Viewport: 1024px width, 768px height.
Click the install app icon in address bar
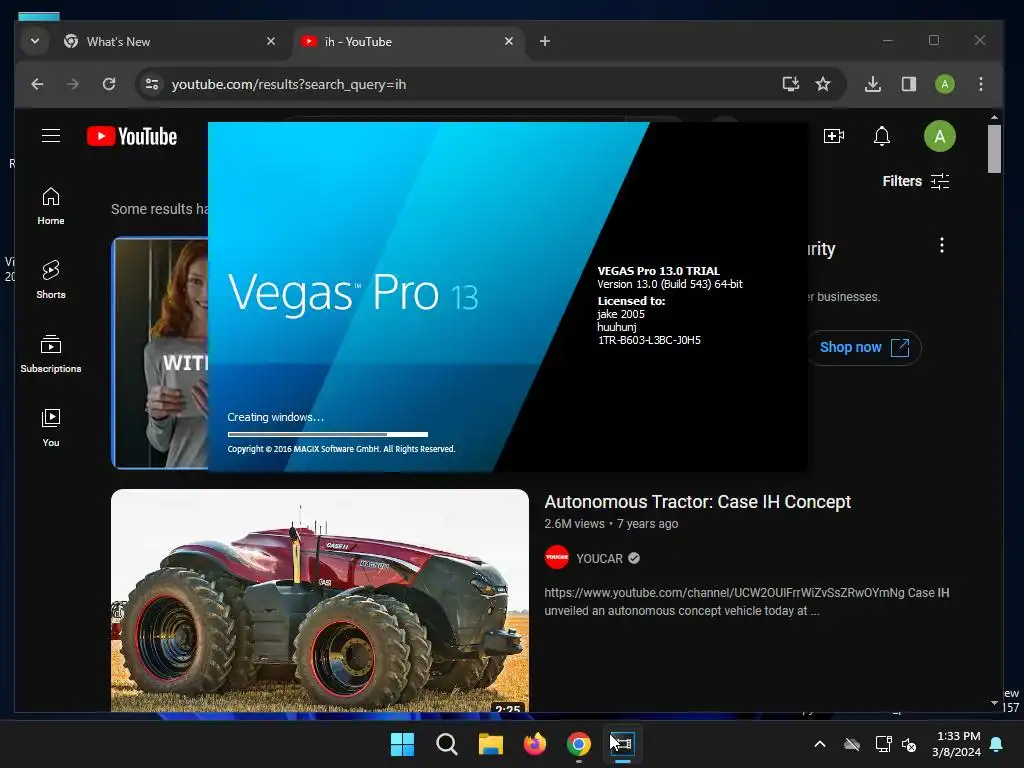point(791,84)
